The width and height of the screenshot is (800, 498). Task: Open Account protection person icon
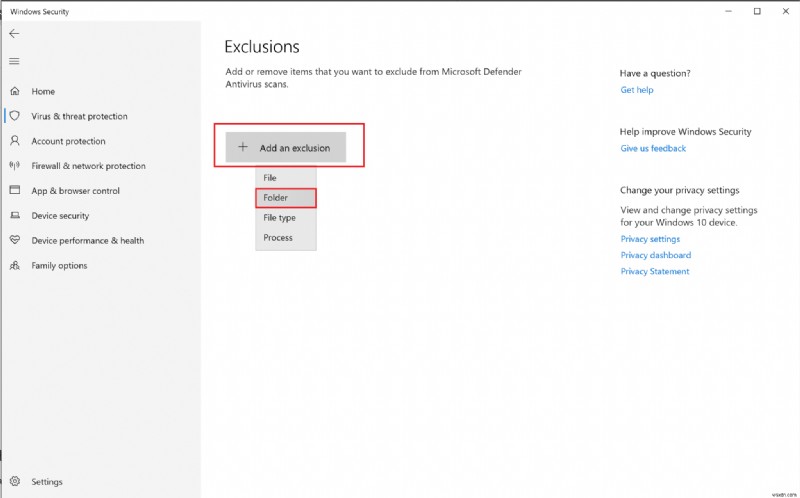15,141
